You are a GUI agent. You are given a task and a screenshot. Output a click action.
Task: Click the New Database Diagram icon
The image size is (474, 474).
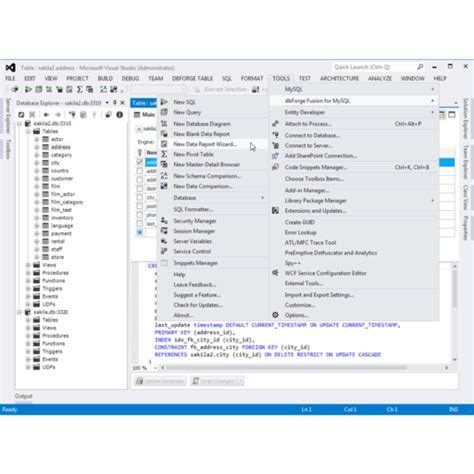[x=164, y=124]
